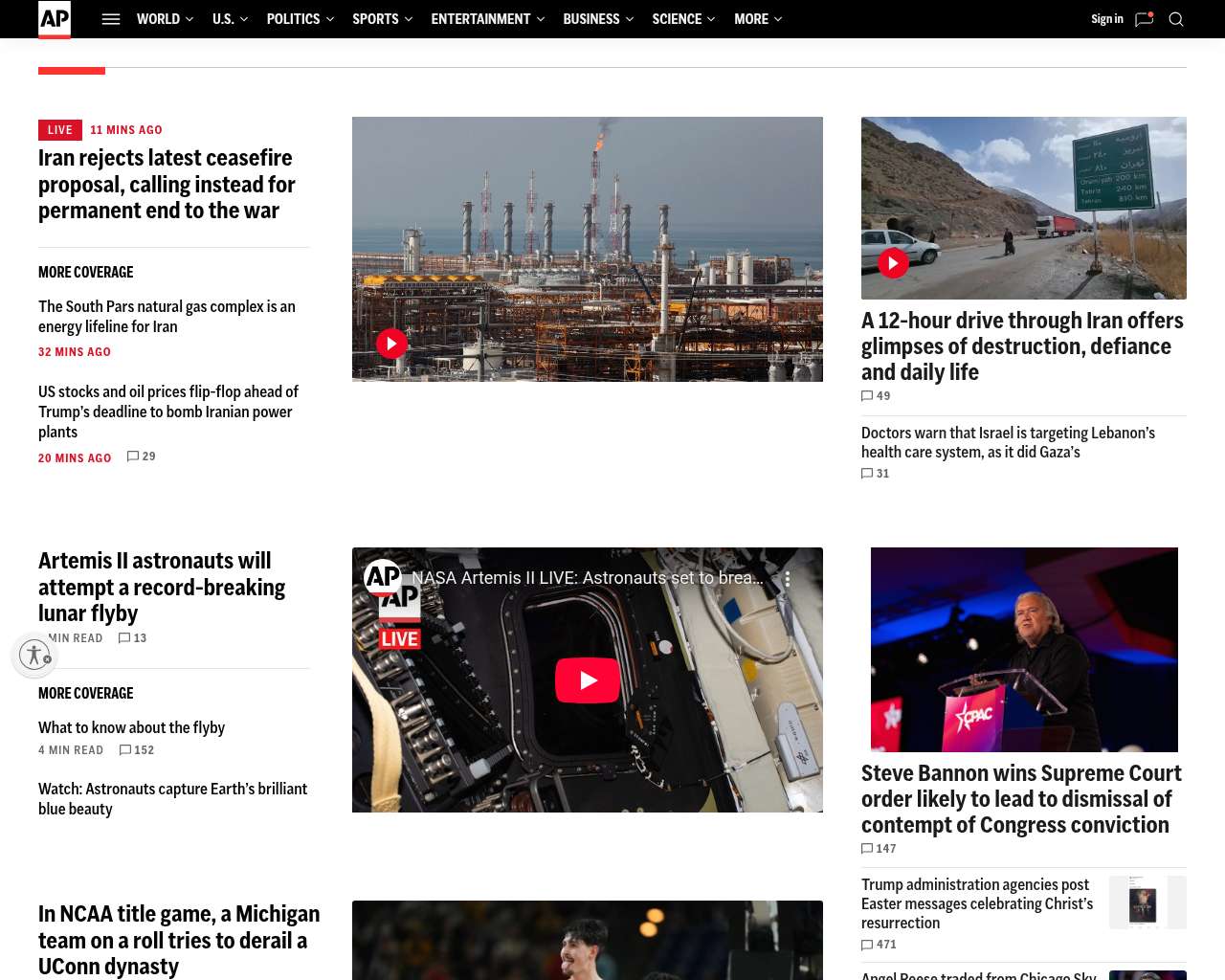This screenshot has height=980, width=1225.
Task: Open comments for Lebanon health care story
Action: coord(876,474)
